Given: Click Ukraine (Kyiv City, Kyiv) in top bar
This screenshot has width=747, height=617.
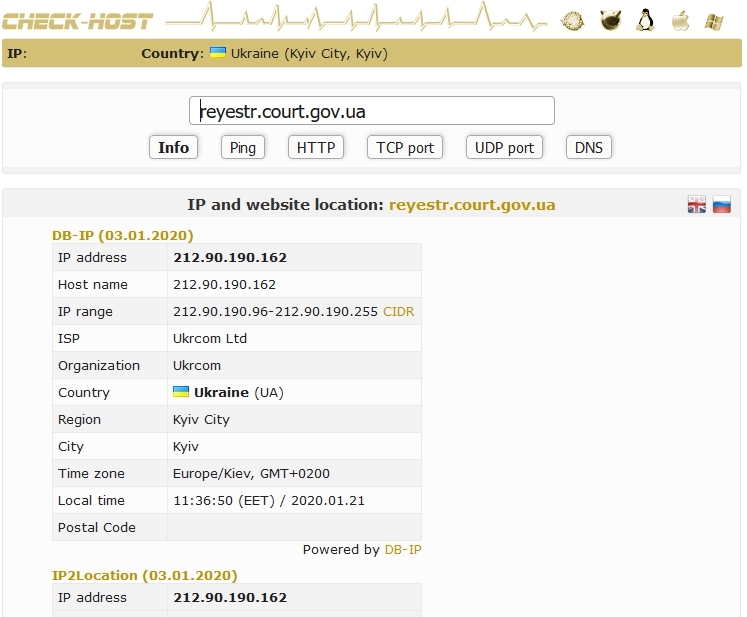Looking at the screenshot, I should tap(309, 53).
